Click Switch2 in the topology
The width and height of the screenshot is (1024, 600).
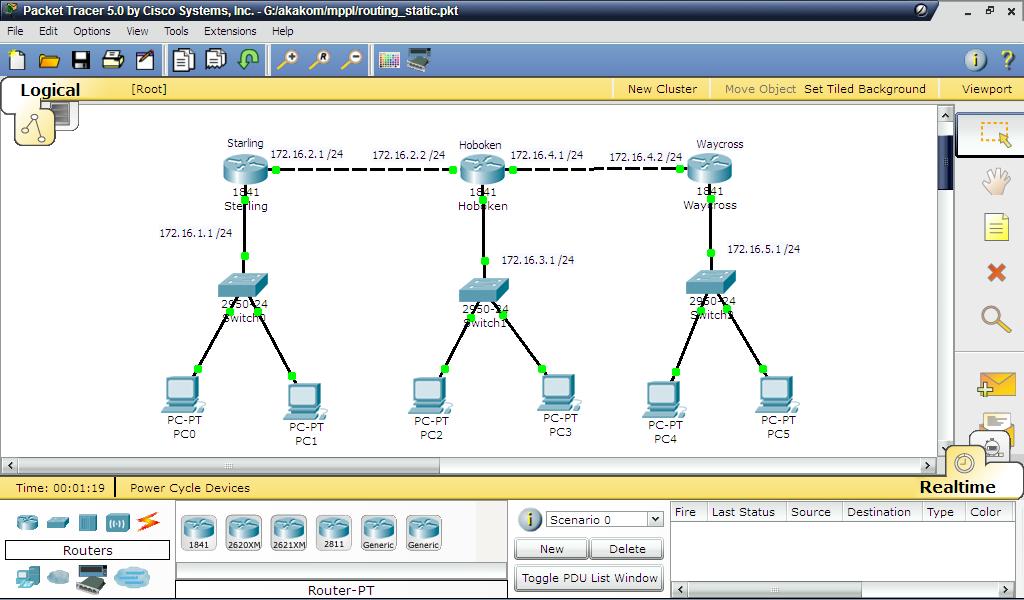(711, 283)
